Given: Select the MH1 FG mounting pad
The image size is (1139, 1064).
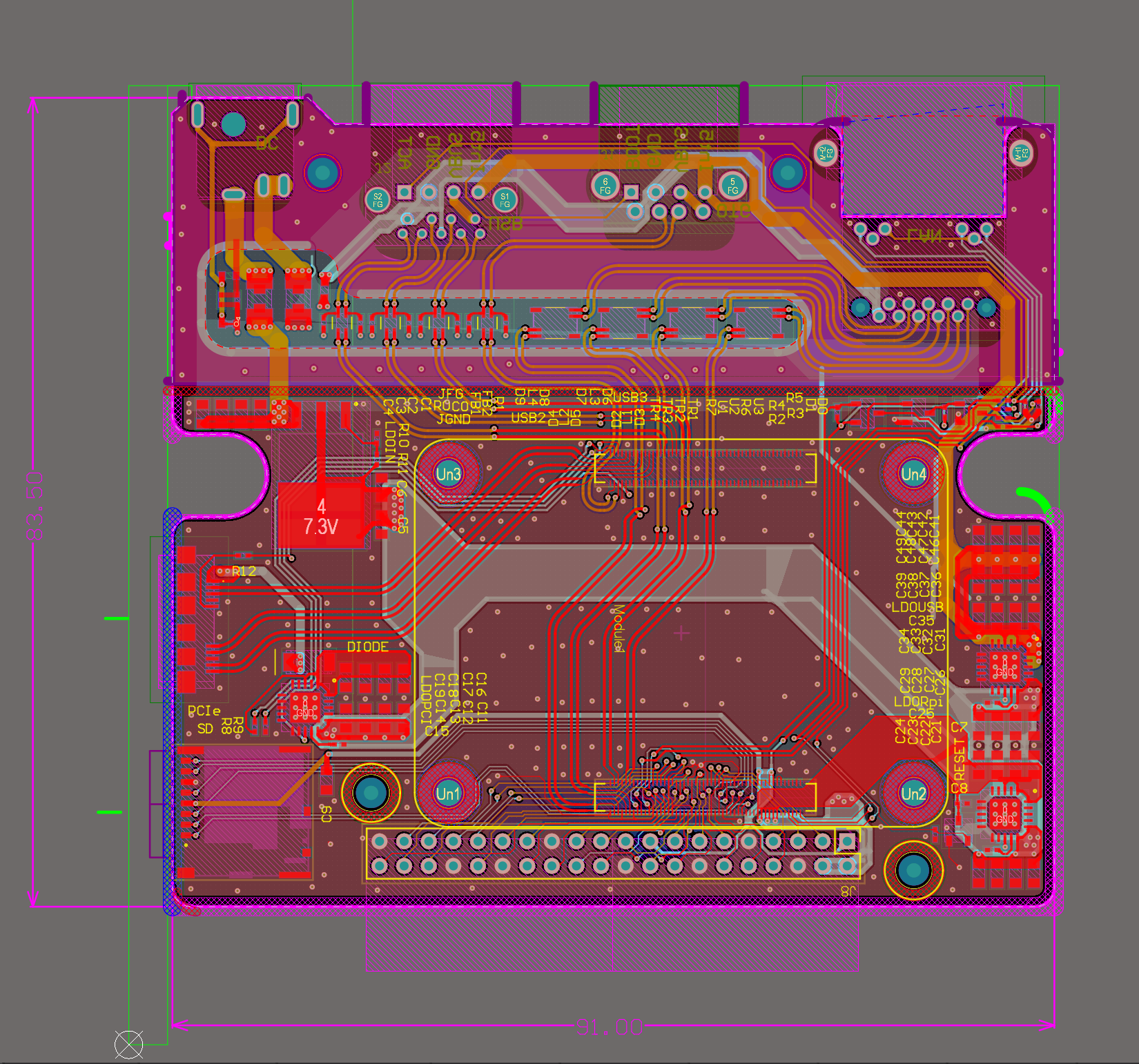Looking at the screenshot, I should (1022, 153).
